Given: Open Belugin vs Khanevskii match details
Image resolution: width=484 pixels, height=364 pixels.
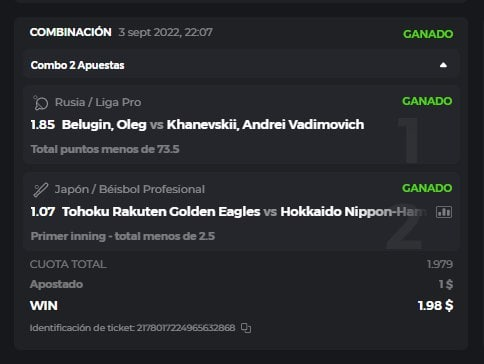Looking at the screenshot, I should [x=213, y=125].
